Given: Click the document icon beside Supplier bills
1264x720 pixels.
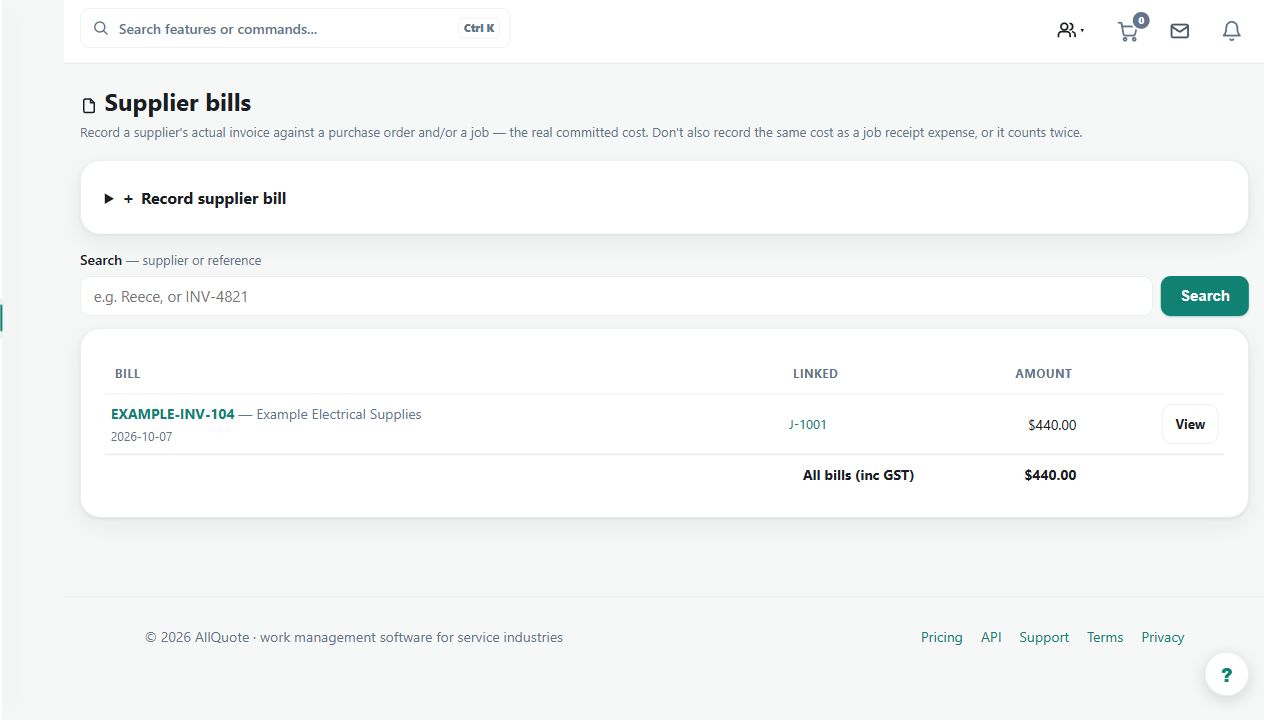Looking at the screenshot, I should (x=89, y=105).
